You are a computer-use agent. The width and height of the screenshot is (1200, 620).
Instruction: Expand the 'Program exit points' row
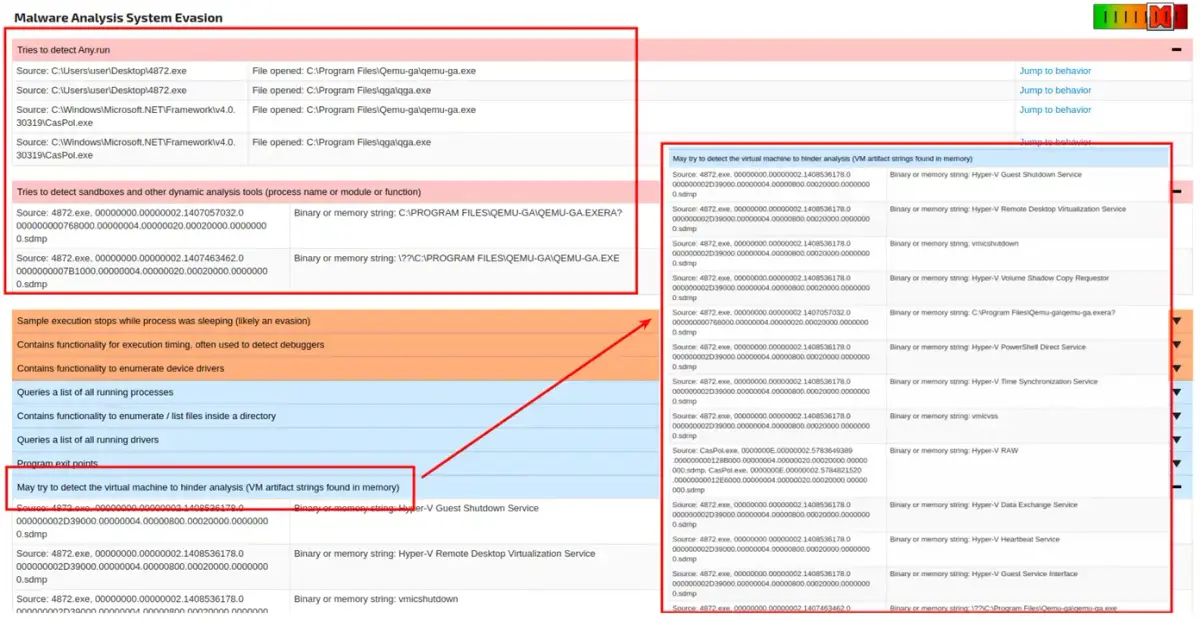pos(1177,464)
